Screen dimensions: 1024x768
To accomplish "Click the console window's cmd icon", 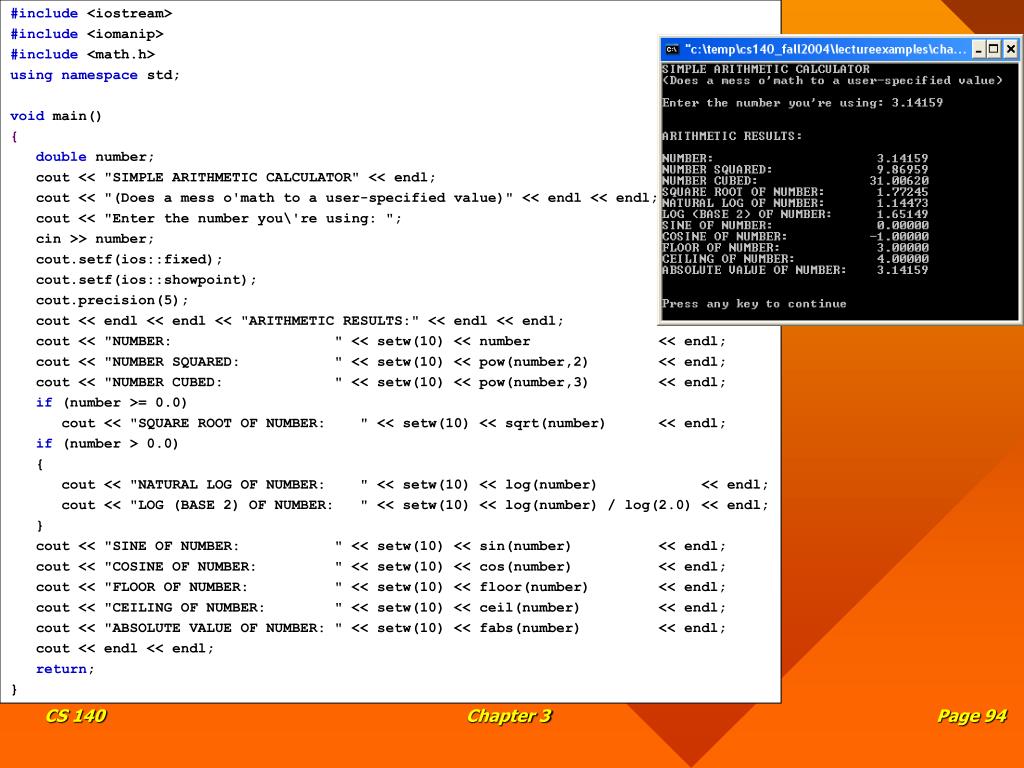I will click(671, 50).
